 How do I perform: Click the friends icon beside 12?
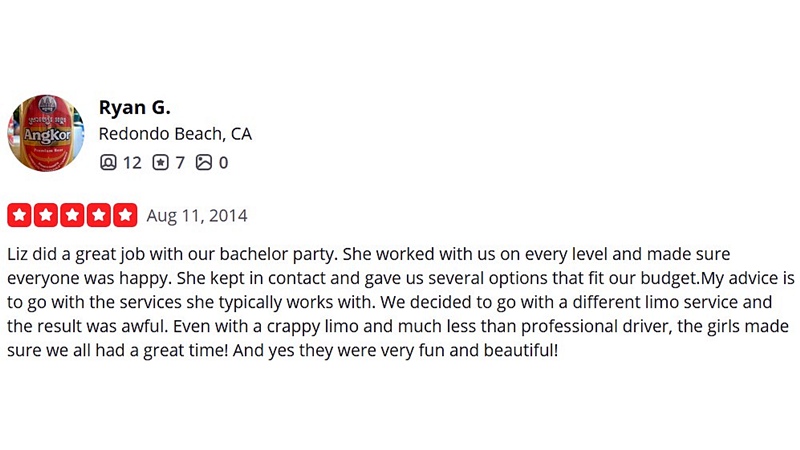108,162
